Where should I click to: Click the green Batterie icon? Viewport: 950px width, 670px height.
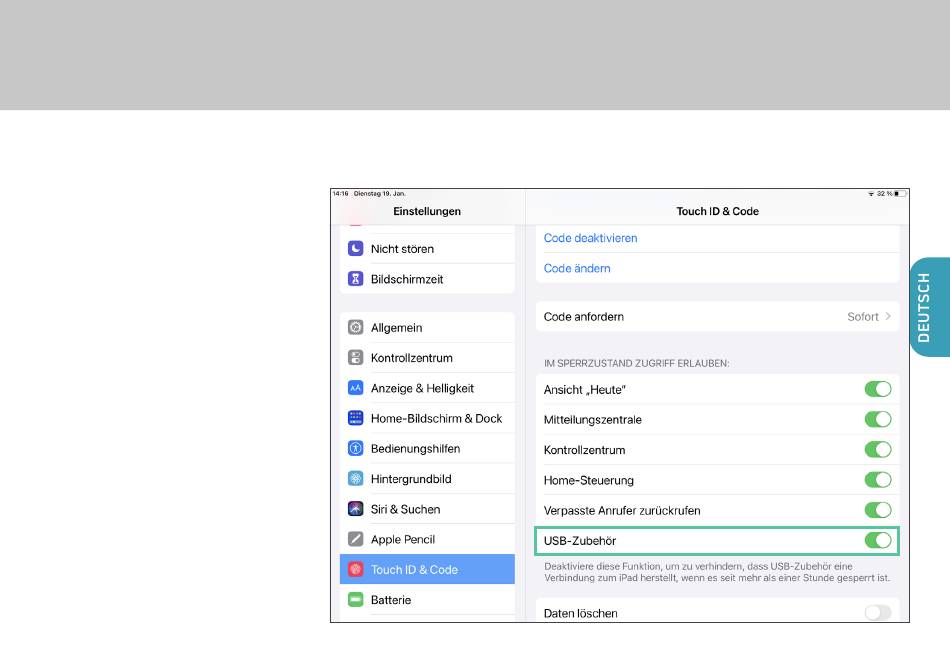[356, 600]
